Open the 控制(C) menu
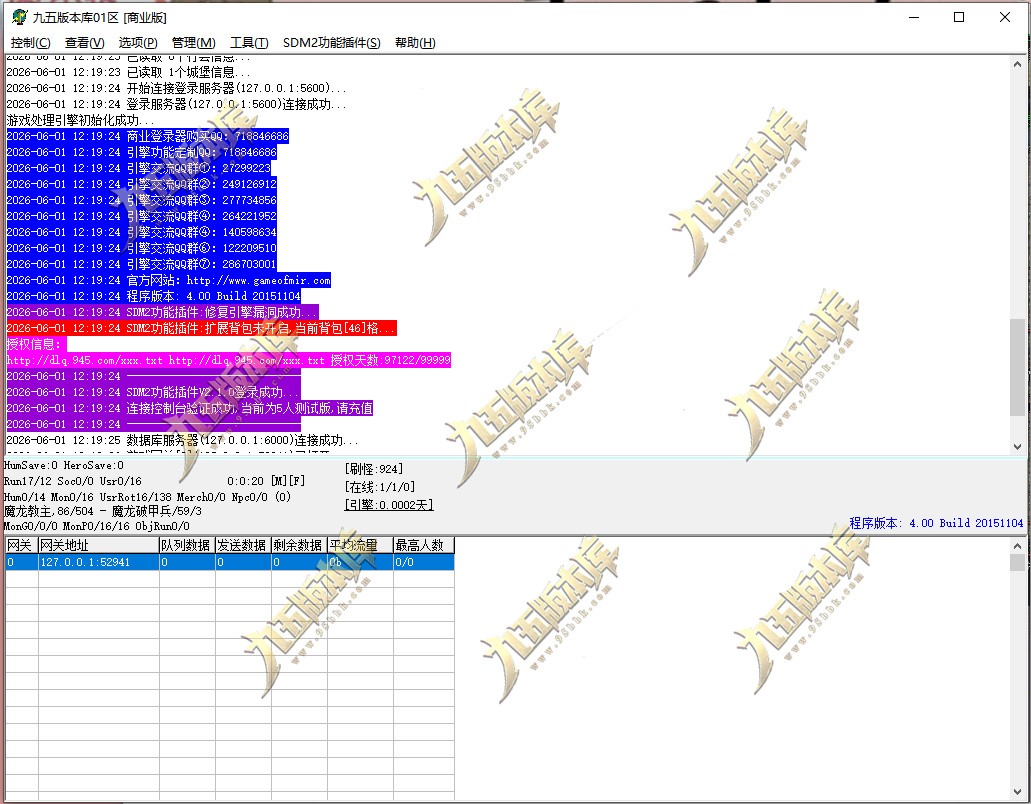Image resolution: width=1031 pixels, height=804 pixels. 30,43
